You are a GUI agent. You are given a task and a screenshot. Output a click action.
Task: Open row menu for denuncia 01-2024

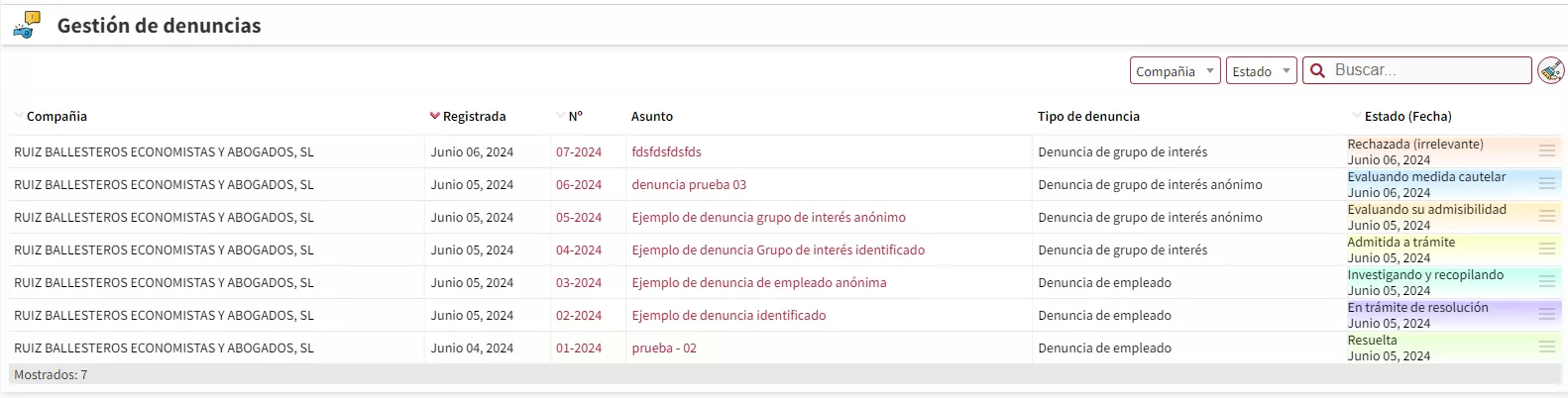coord(1547,347)
